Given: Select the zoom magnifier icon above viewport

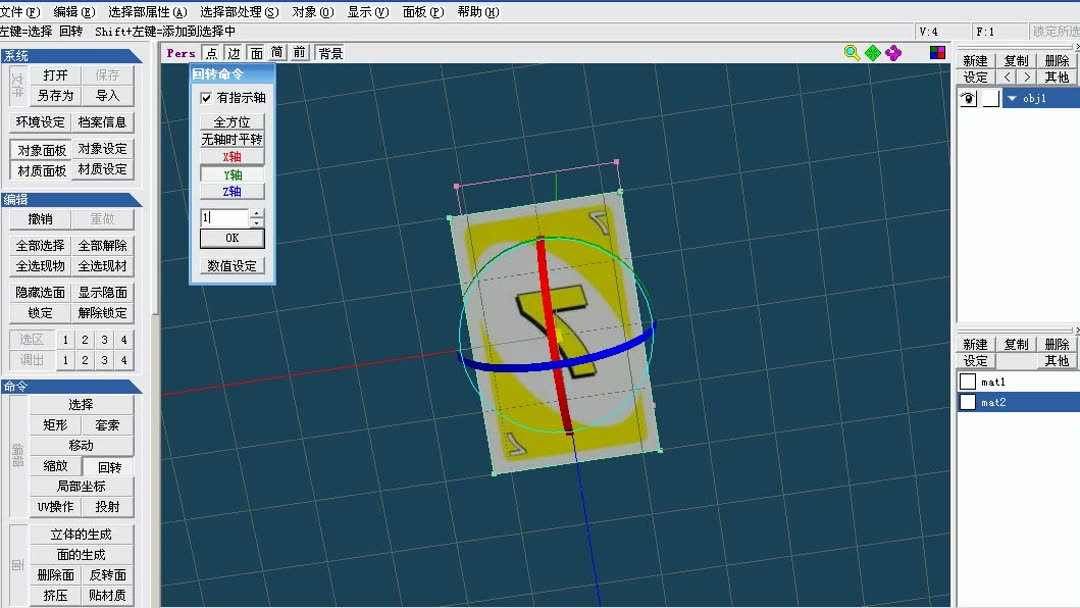Looking at the screenshot, I should (849, 51).
